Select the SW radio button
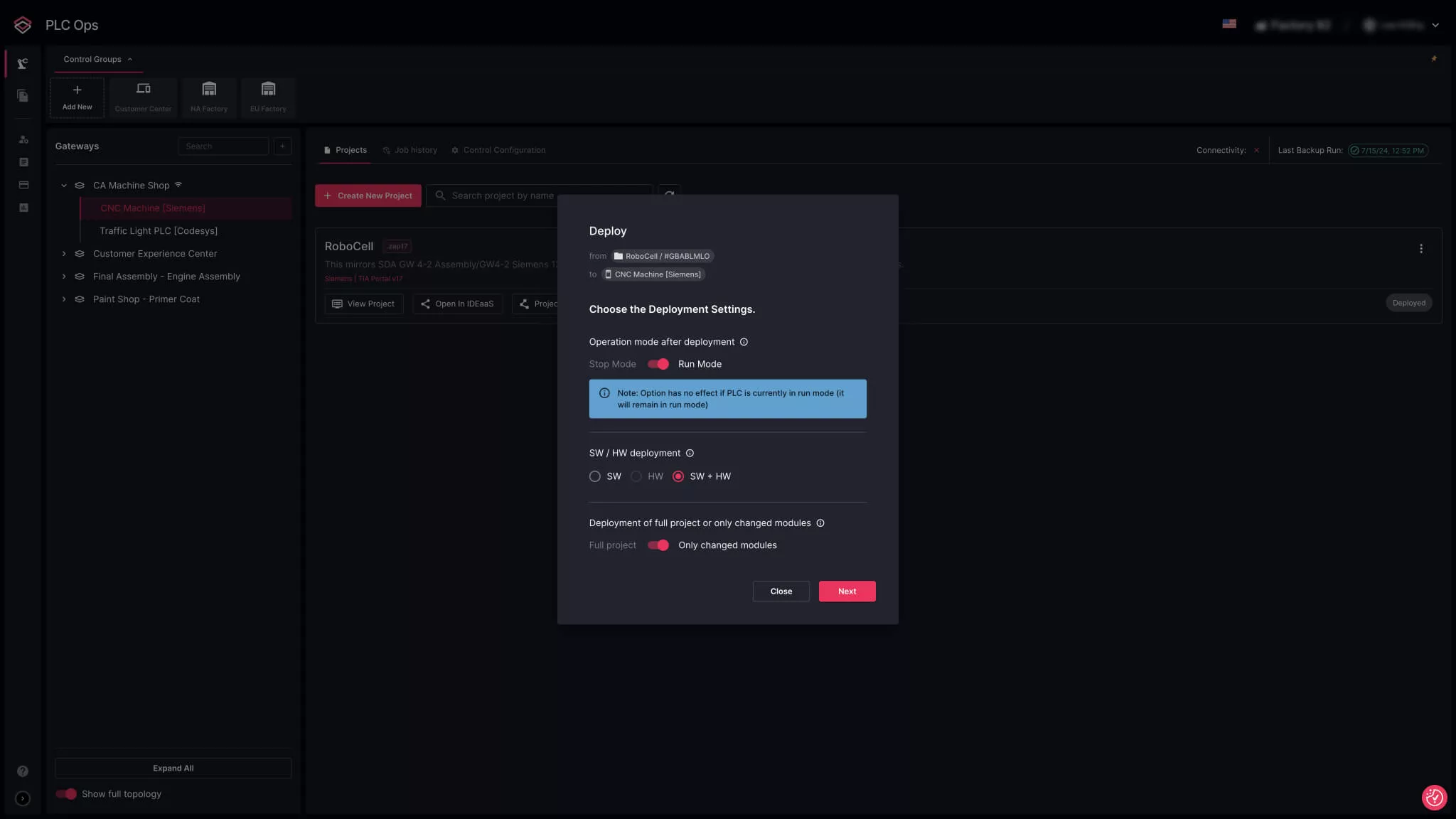Screen dimensions: 1456x819 click(595, 476)
